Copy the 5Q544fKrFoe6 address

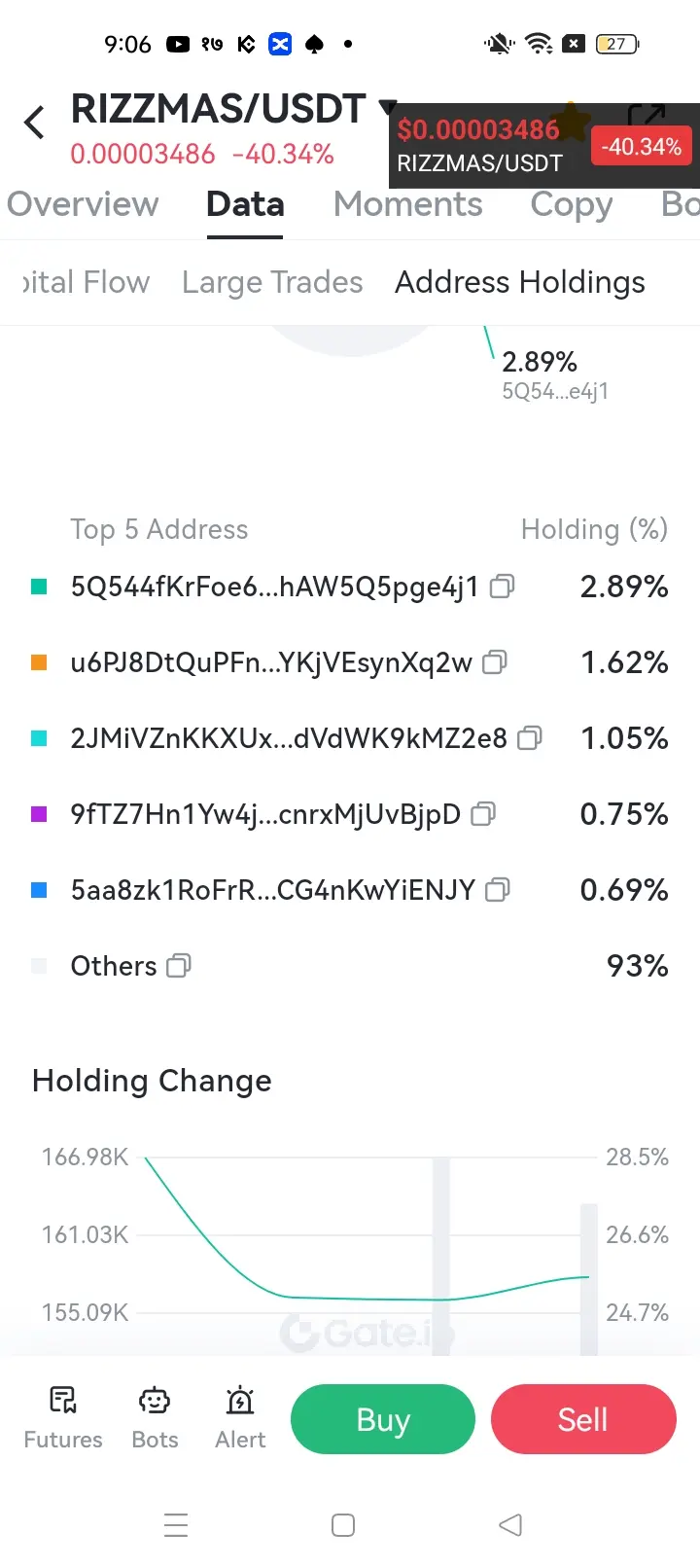(x=502, y=587)
